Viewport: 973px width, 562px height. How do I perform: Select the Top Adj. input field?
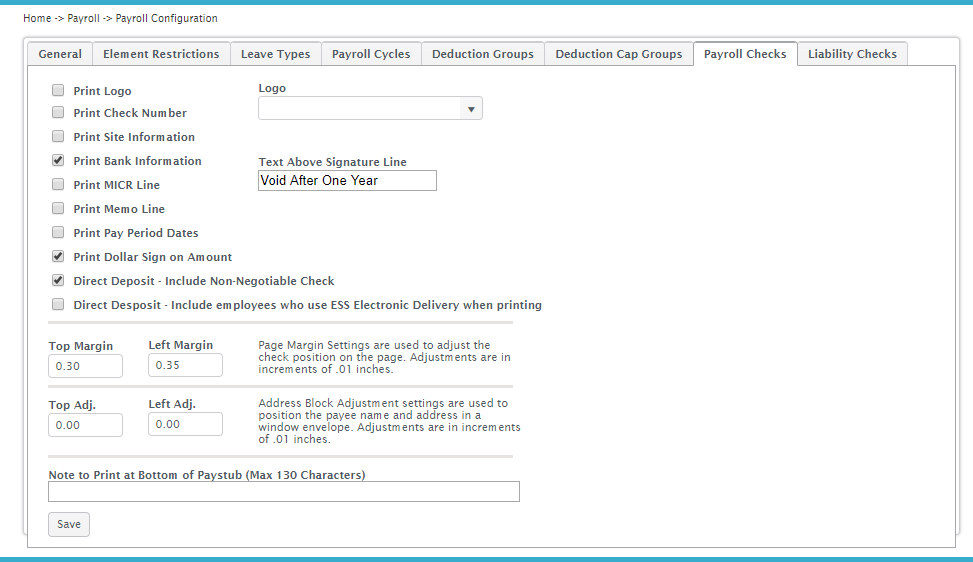tap(86, 425)
